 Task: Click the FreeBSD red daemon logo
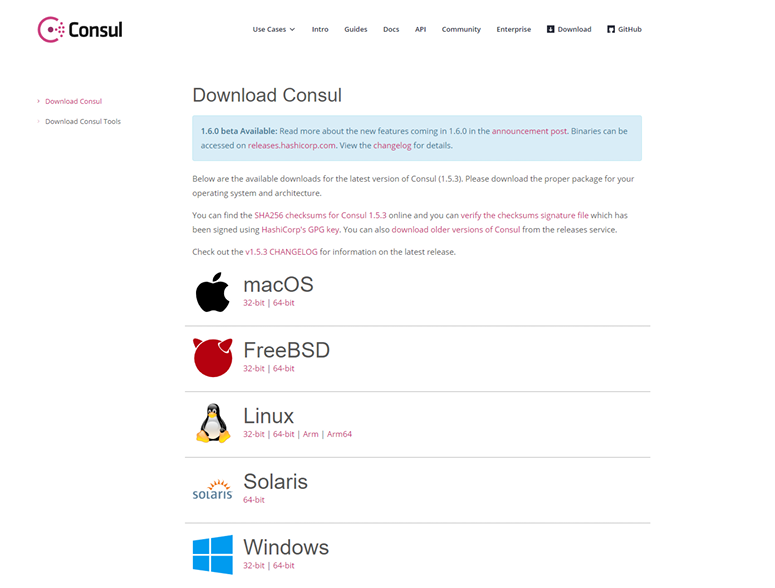pyautogui.click(x=213, y=358)
